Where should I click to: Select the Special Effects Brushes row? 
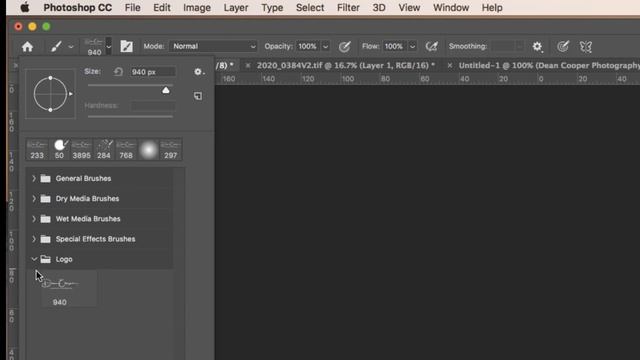coord(100,239)
